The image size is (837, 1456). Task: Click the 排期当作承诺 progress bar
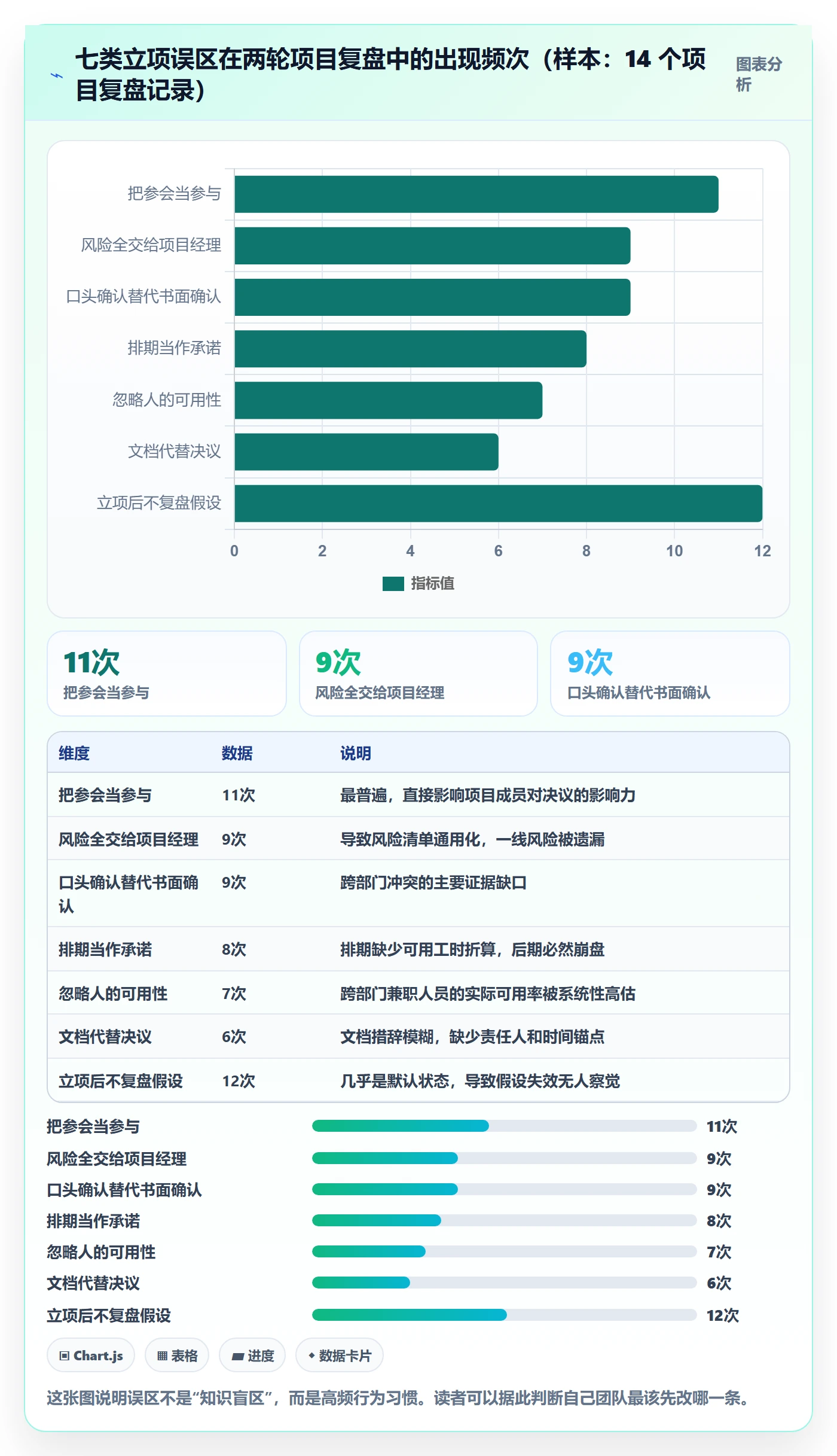coord(504,1220)
